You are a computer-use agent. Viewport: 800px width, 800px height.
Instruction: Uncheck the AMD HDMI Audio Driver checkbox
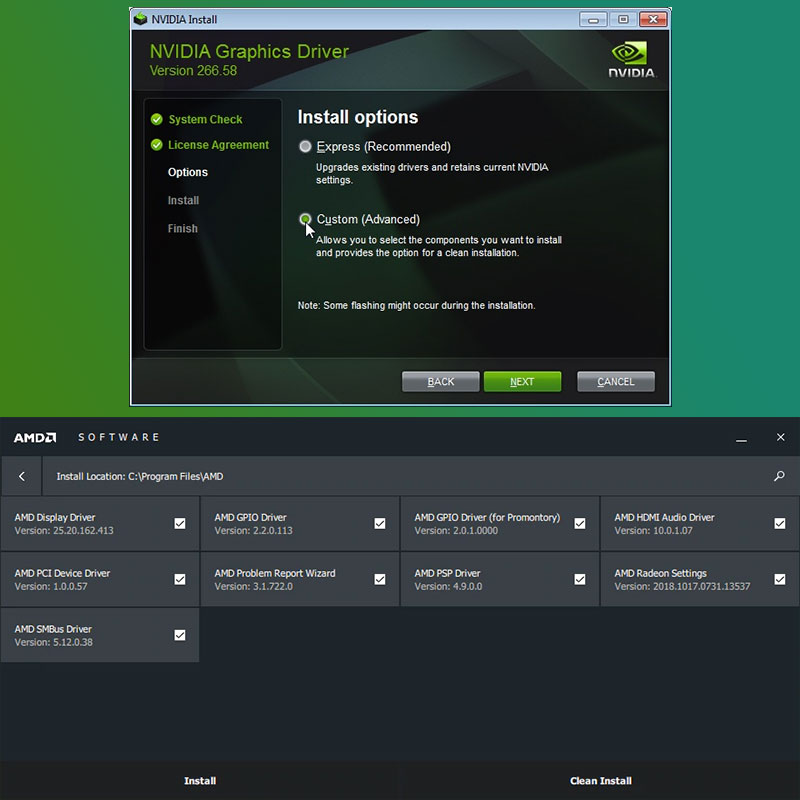(x=780, y=523)
